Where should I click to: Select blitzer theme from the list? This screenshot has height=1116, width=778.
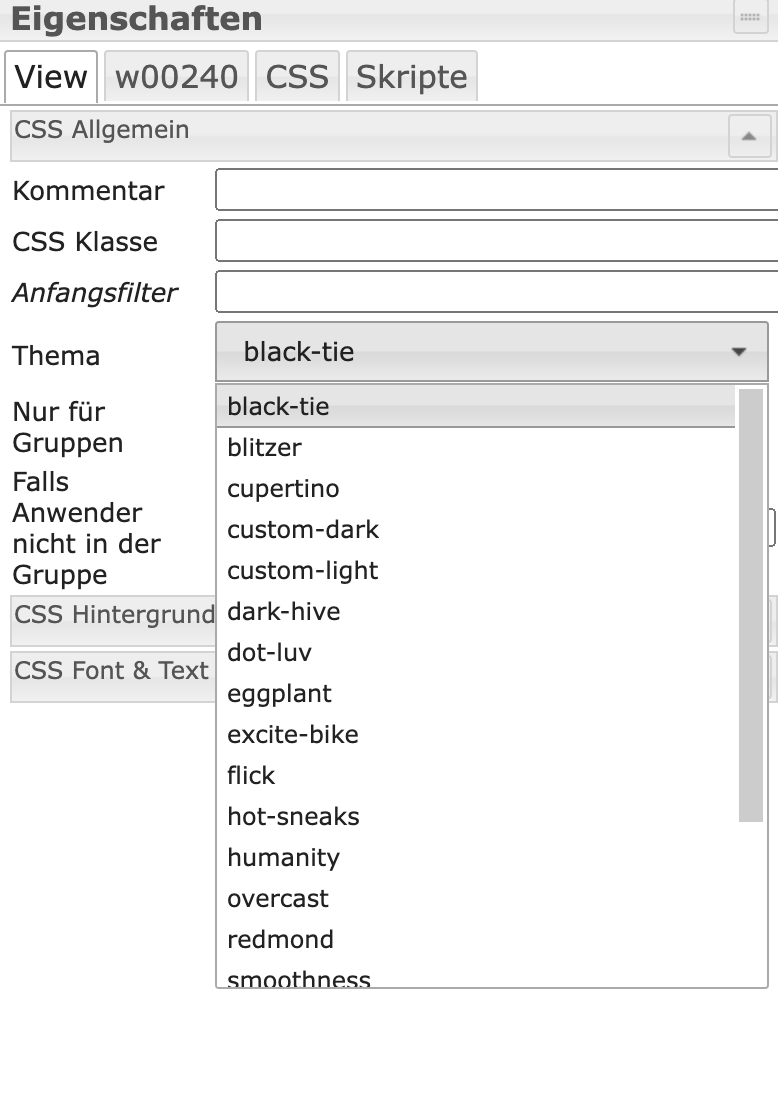pos(264,448)
